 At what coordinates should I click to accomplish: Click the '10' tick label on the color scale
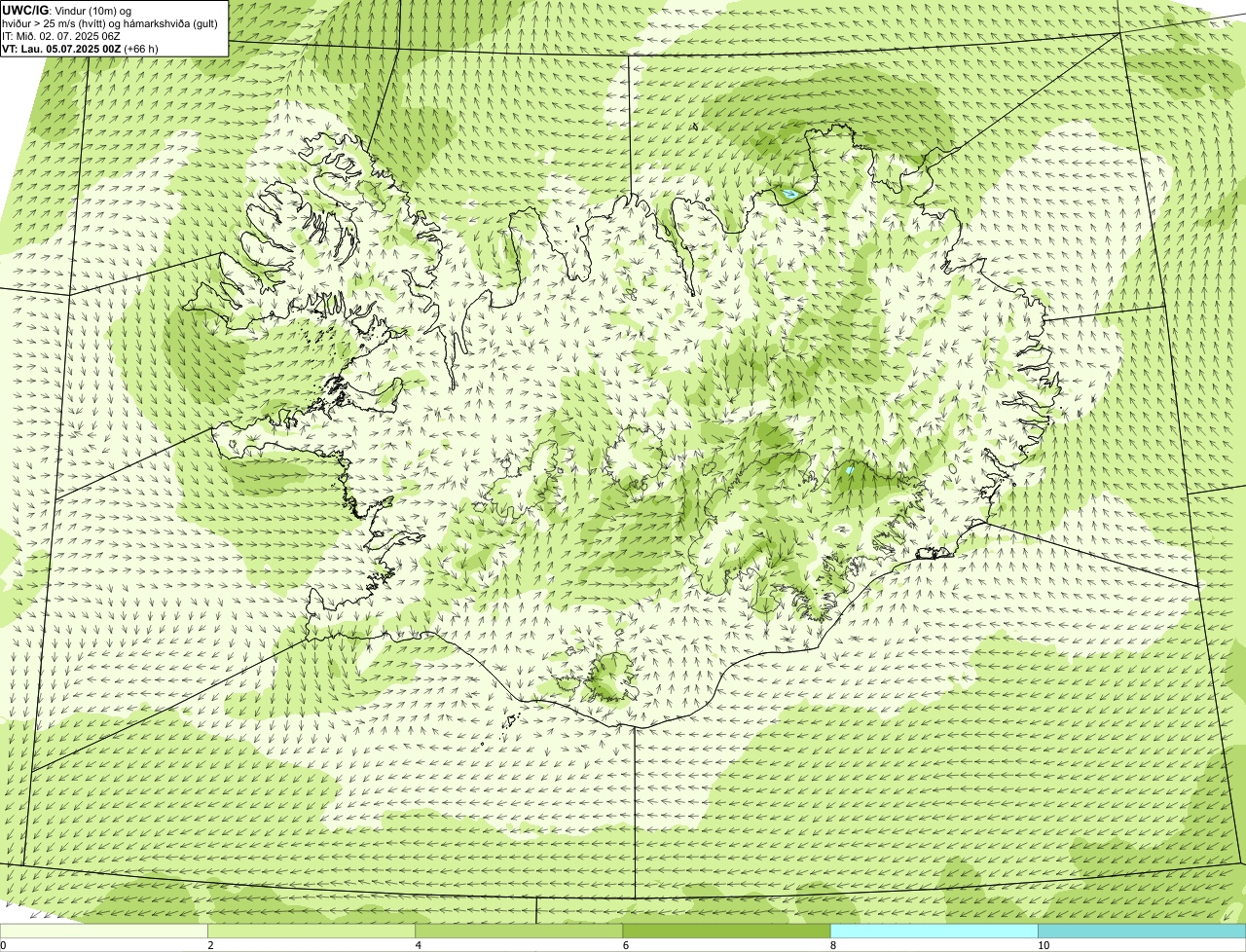(x=1043, y=946)
